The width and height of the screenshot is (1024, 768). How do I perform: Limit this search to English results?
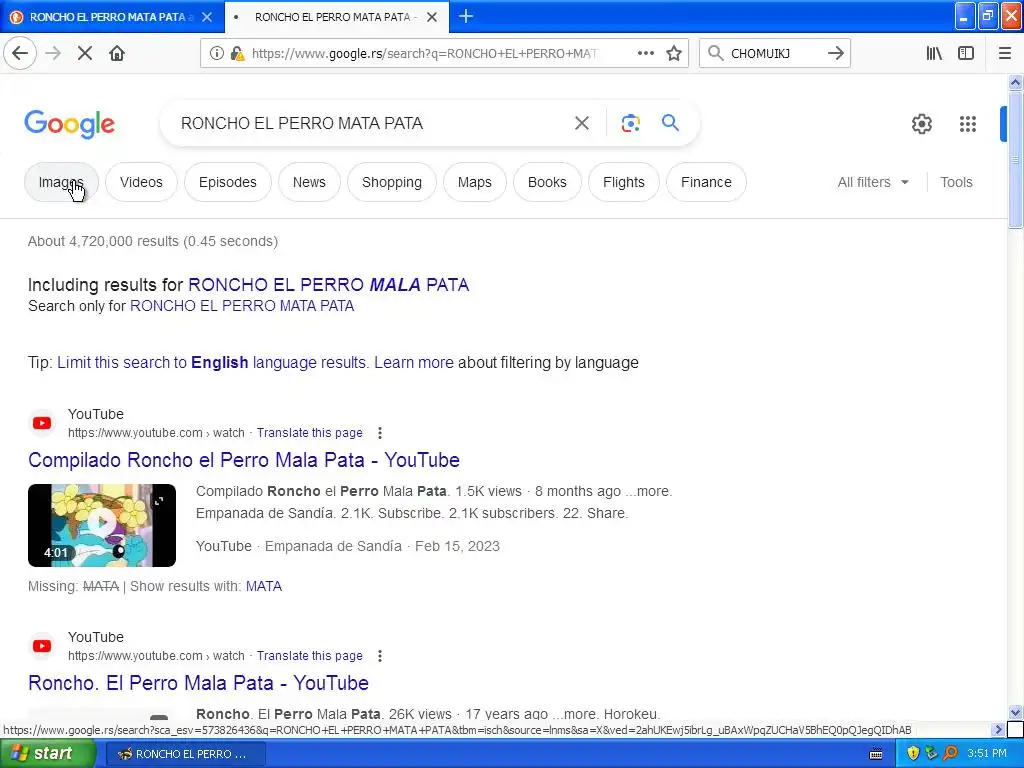[x=213, y=362]
